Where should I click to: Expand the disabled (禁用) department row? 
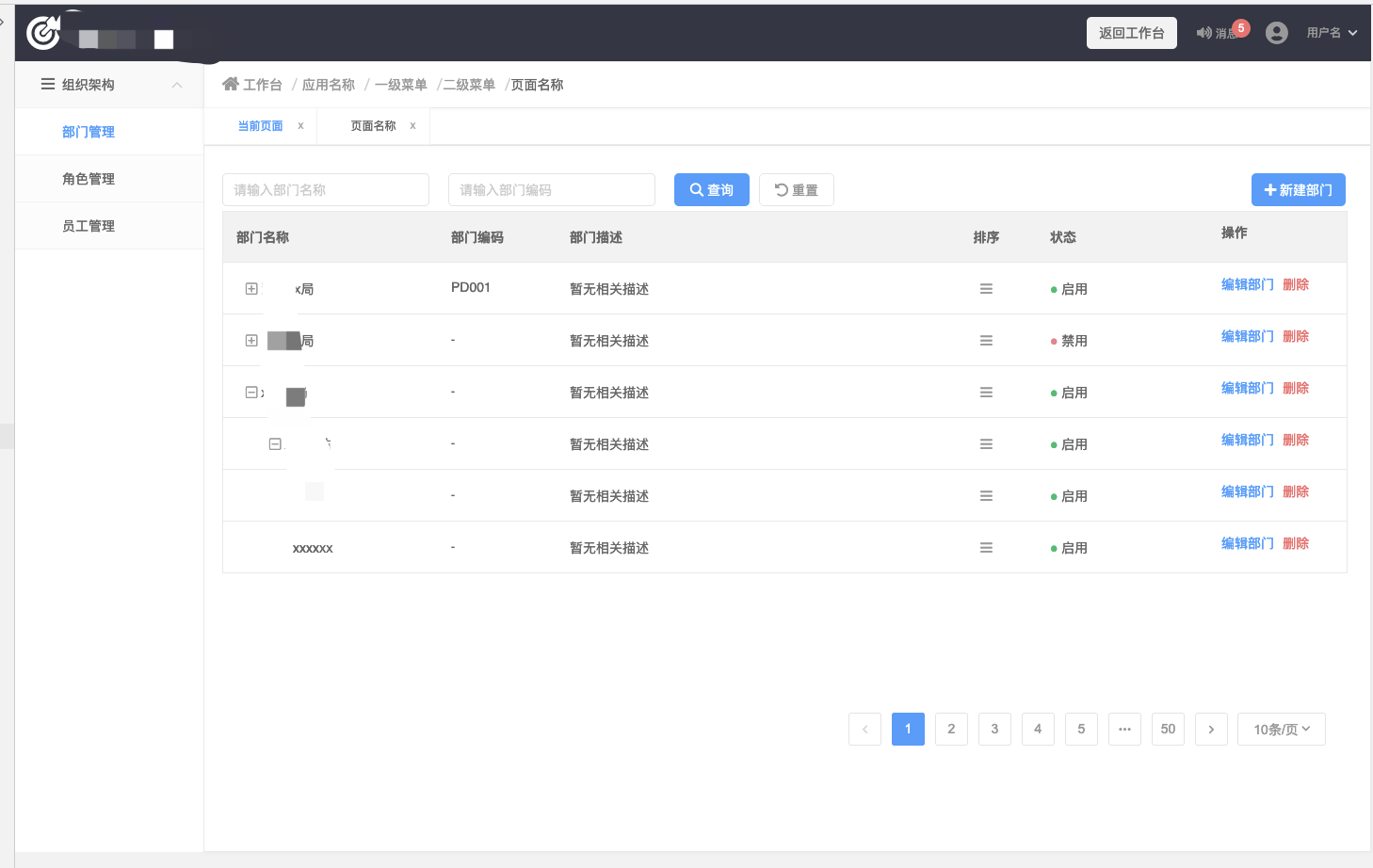coord(251,341)
